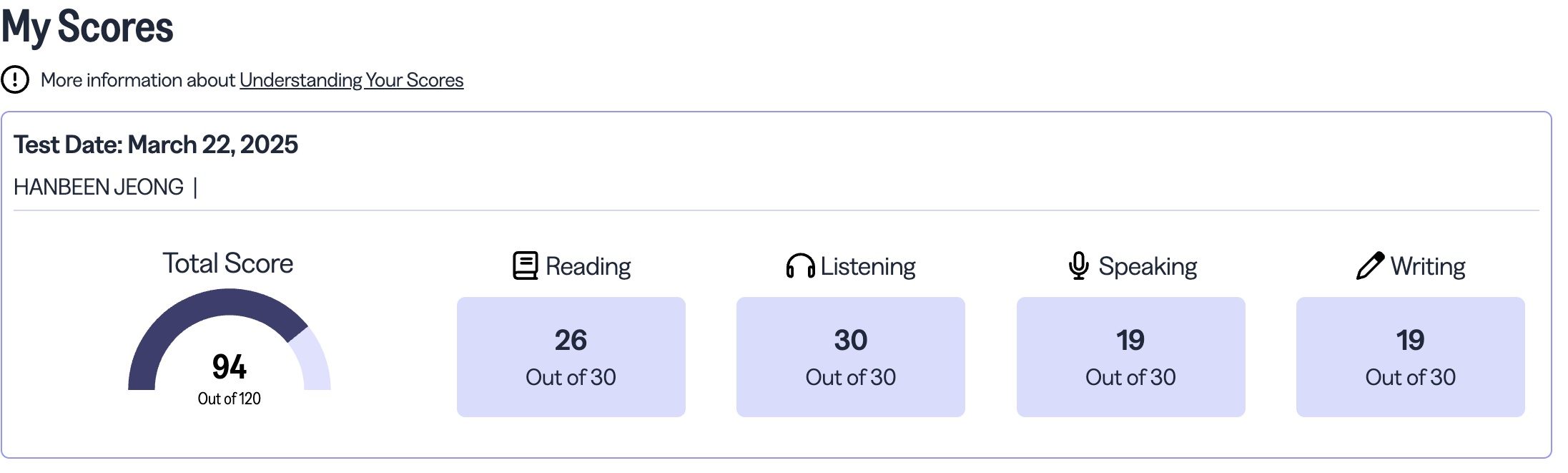1568x473 pixels.
Task: Open the Understanding Your Scores link
Action: coord(351,80)
